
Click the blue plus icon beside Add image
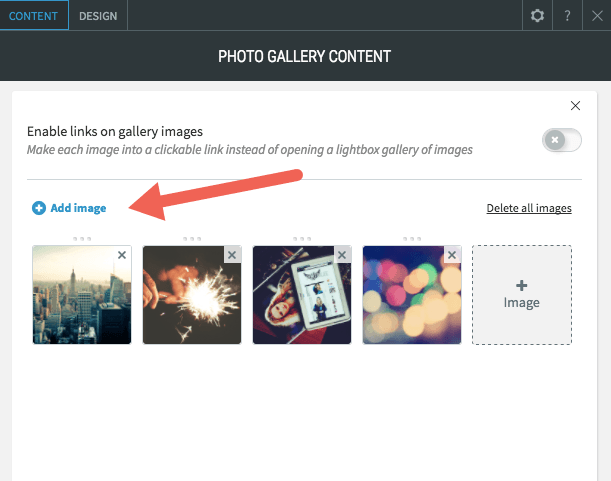pyautogui.click(x=39, y=208)
